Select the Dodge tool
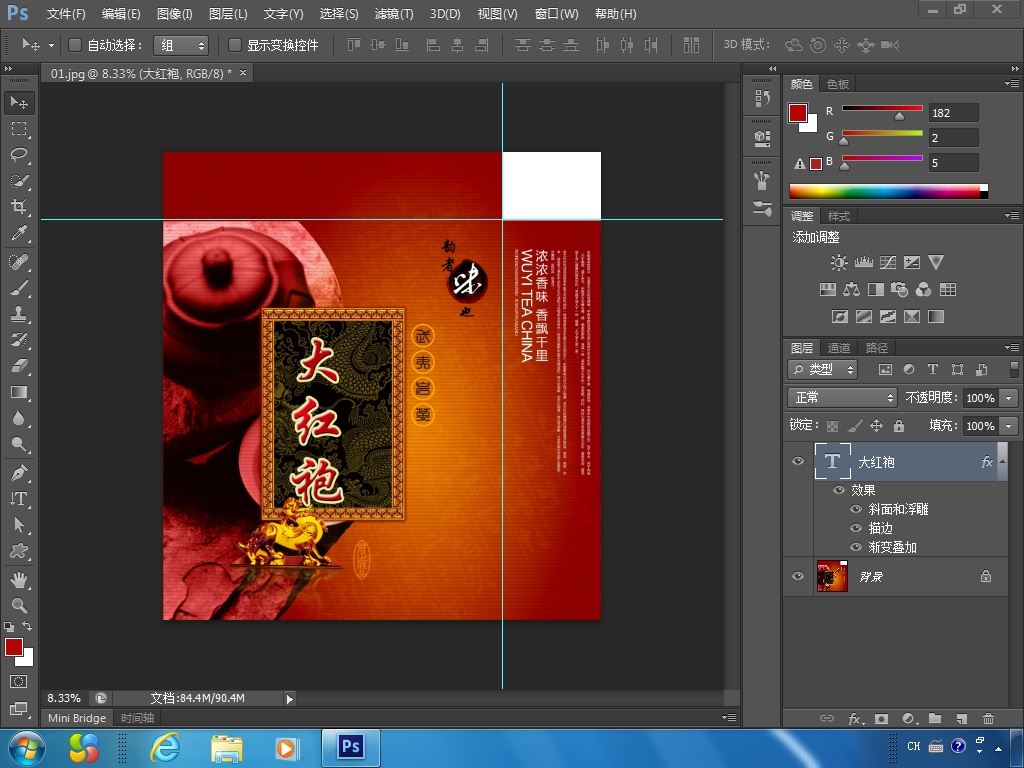Screen dimensions: 1024x768 [x=19, y=445]
